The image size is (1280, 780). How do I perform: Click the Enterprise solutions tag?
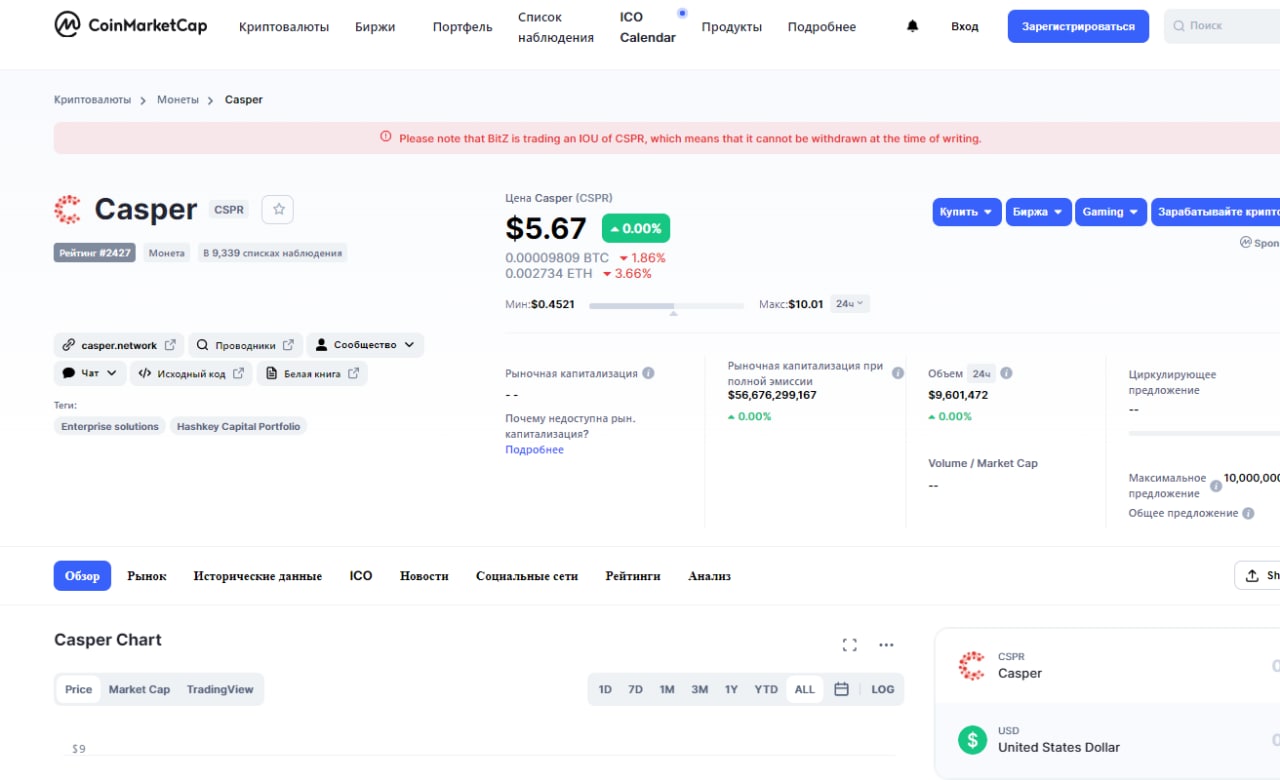[110, 426]
